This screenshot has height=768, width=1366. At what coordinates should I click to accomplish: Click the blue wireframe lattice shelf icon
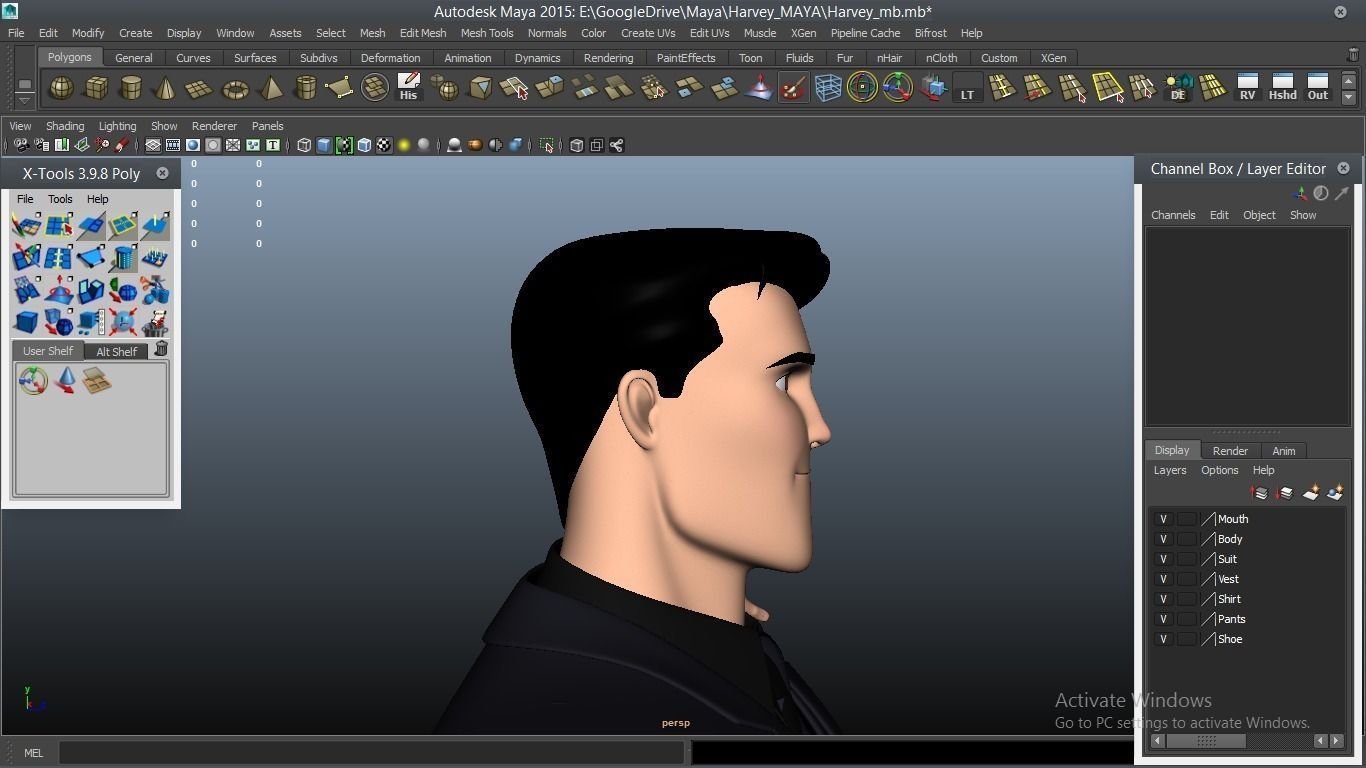click(828, 88)
